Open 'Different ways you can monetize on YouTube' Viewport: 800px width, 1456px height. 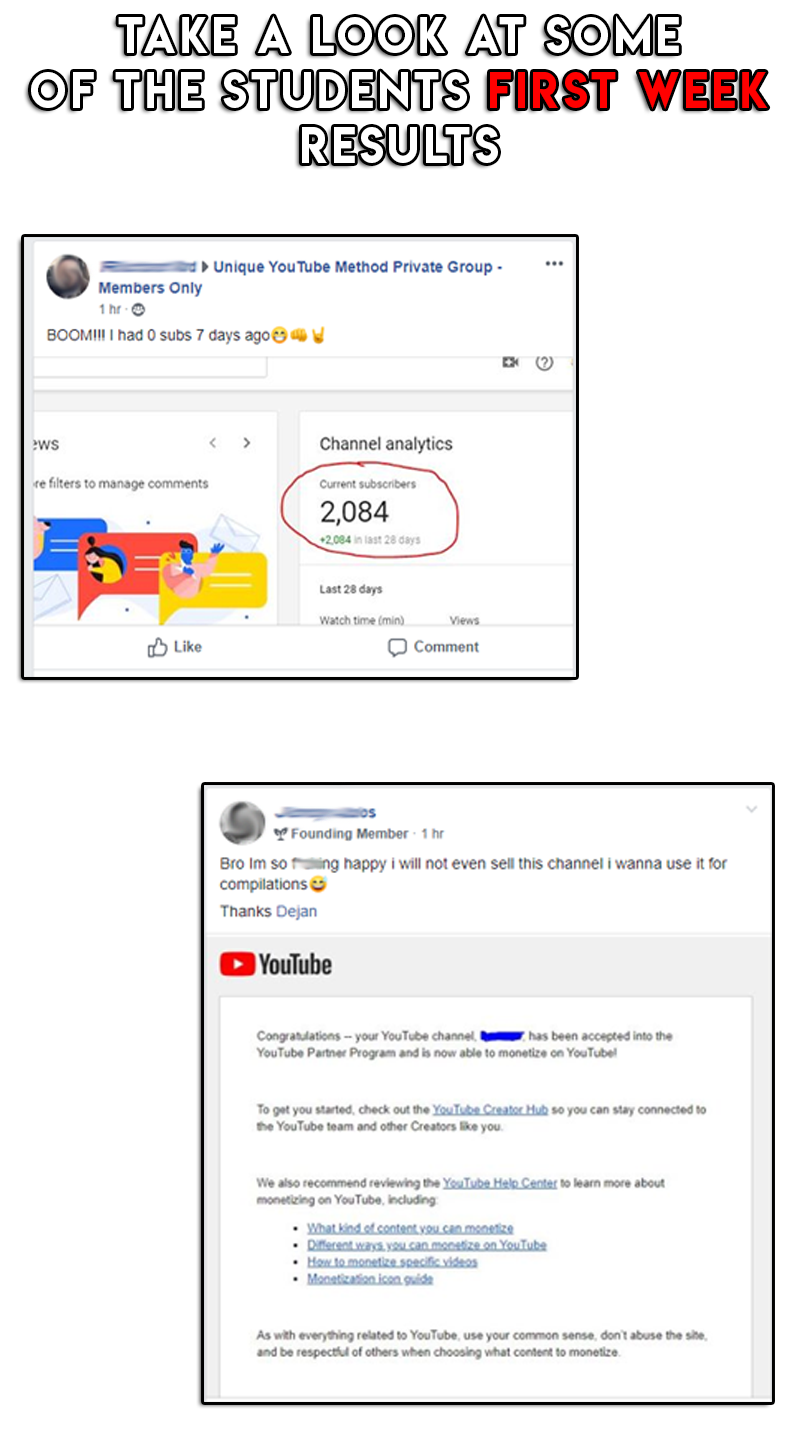click(x=427, y=1245)
